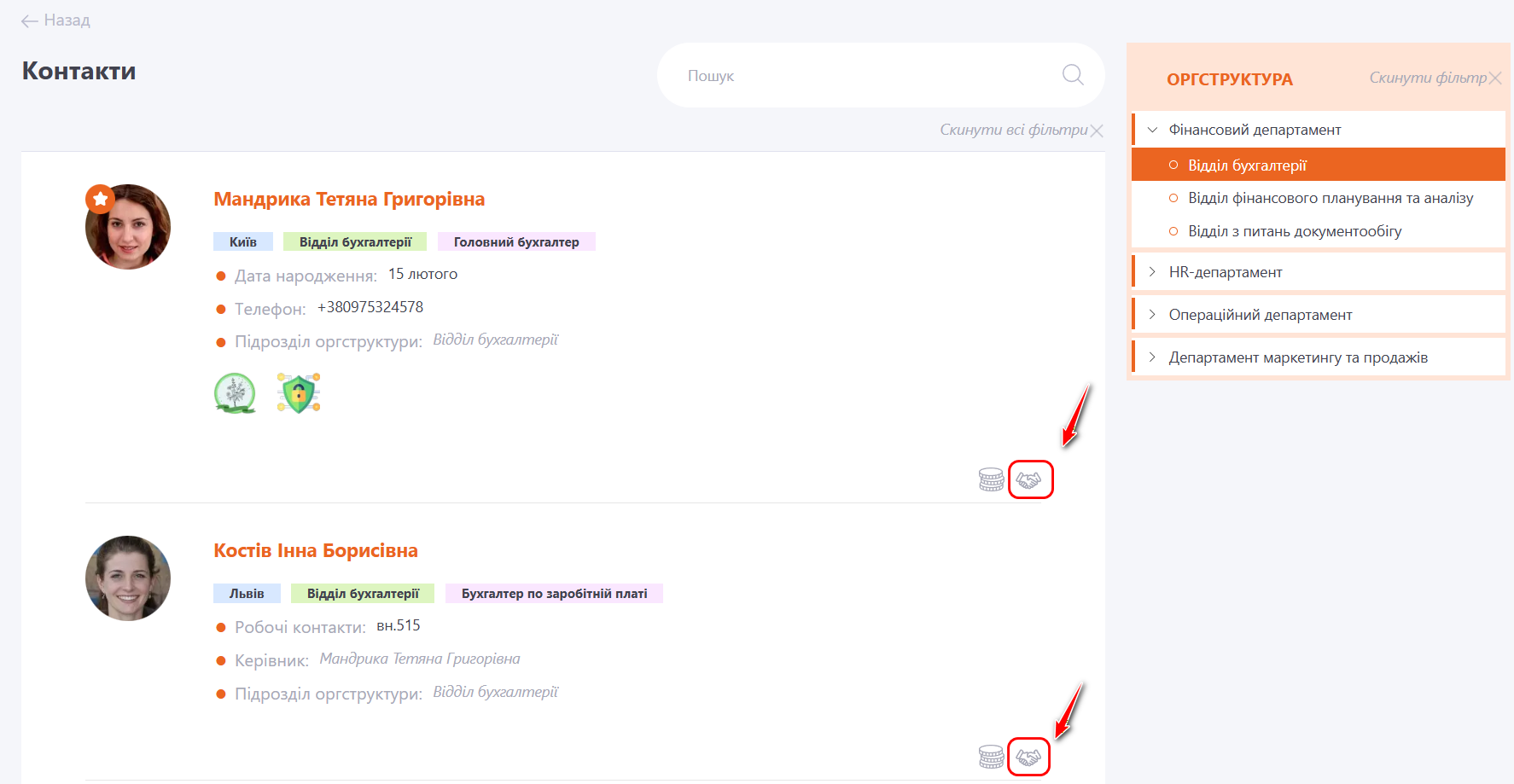
Task: Collapse Фінансовий департамент section
Action: coord(1152,130)
